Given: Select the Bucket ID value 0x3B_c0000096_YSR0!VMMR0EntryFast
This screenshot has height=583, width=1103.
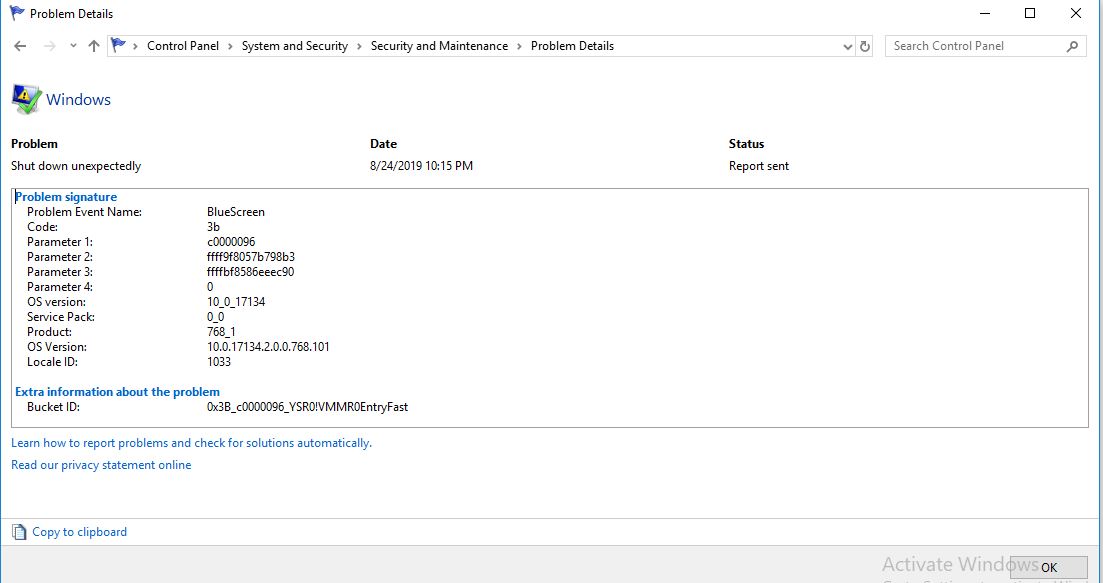Looking at the screenshot, I should pyautogui.click(x=307, y=406).
